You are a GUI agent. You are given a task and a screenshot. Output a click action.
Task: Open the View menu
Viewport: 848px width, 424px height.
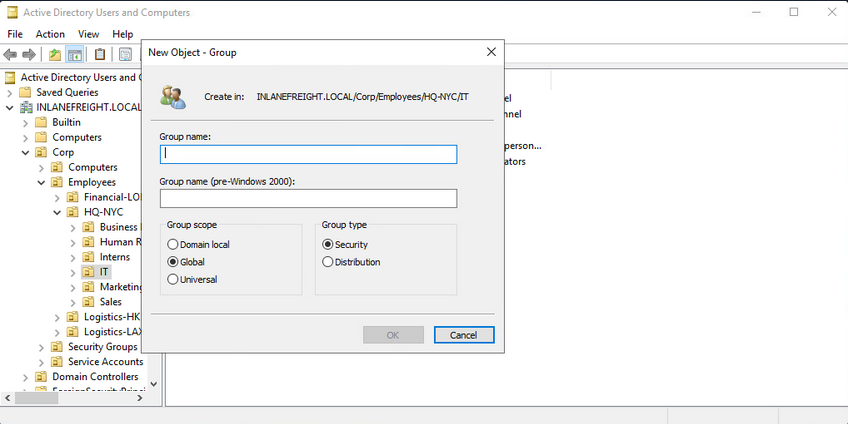[89, 34]
